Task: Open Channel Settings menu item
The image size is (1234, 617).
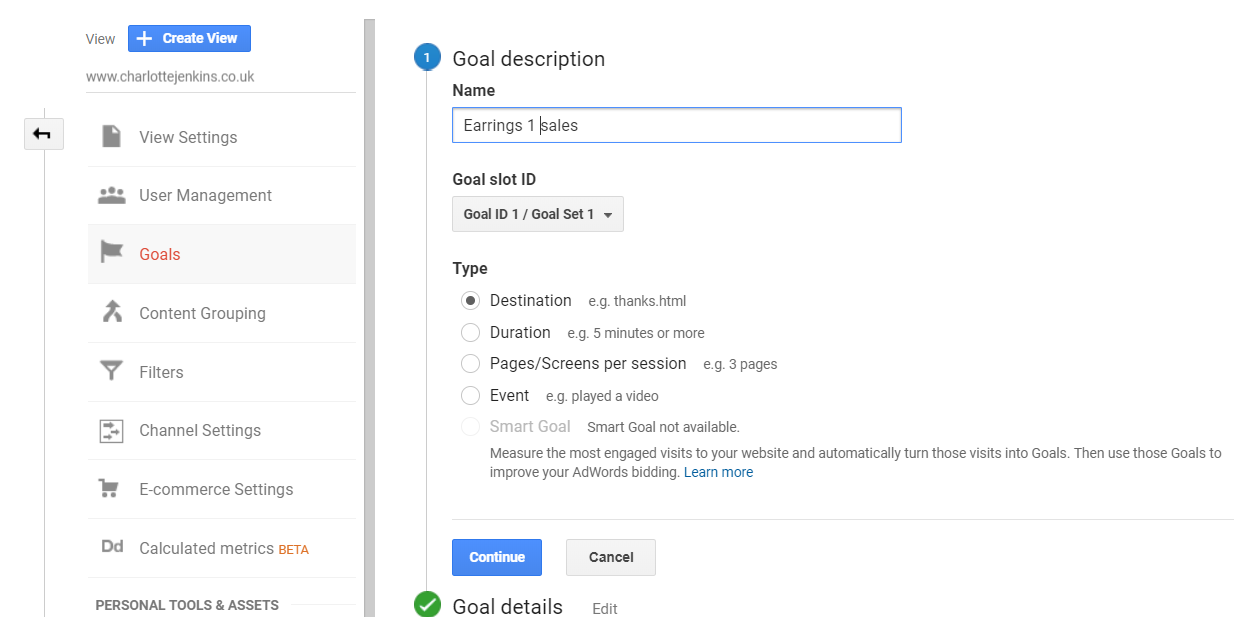Action: click(x=222, y=430)
